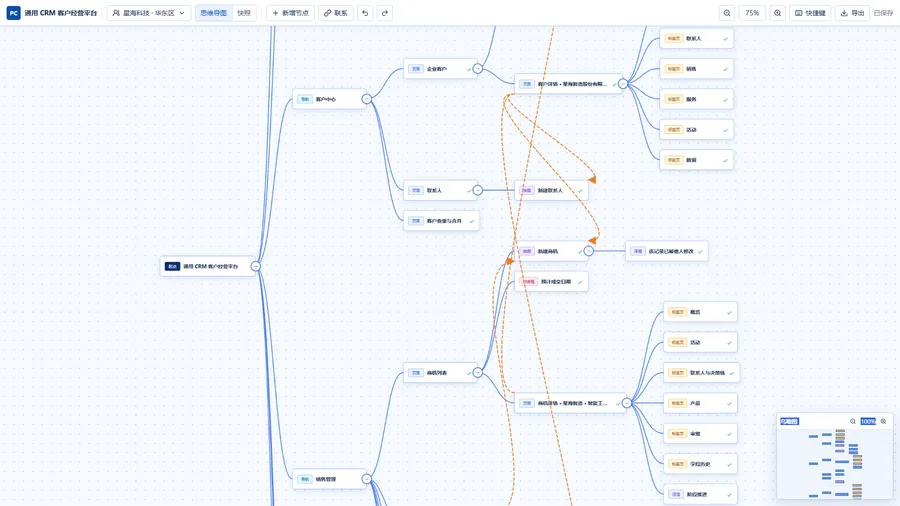Collapse the root 通用 CRM 客户经营平台 node
The height and width of the screenshot is (506, 900).
point(255,266)
